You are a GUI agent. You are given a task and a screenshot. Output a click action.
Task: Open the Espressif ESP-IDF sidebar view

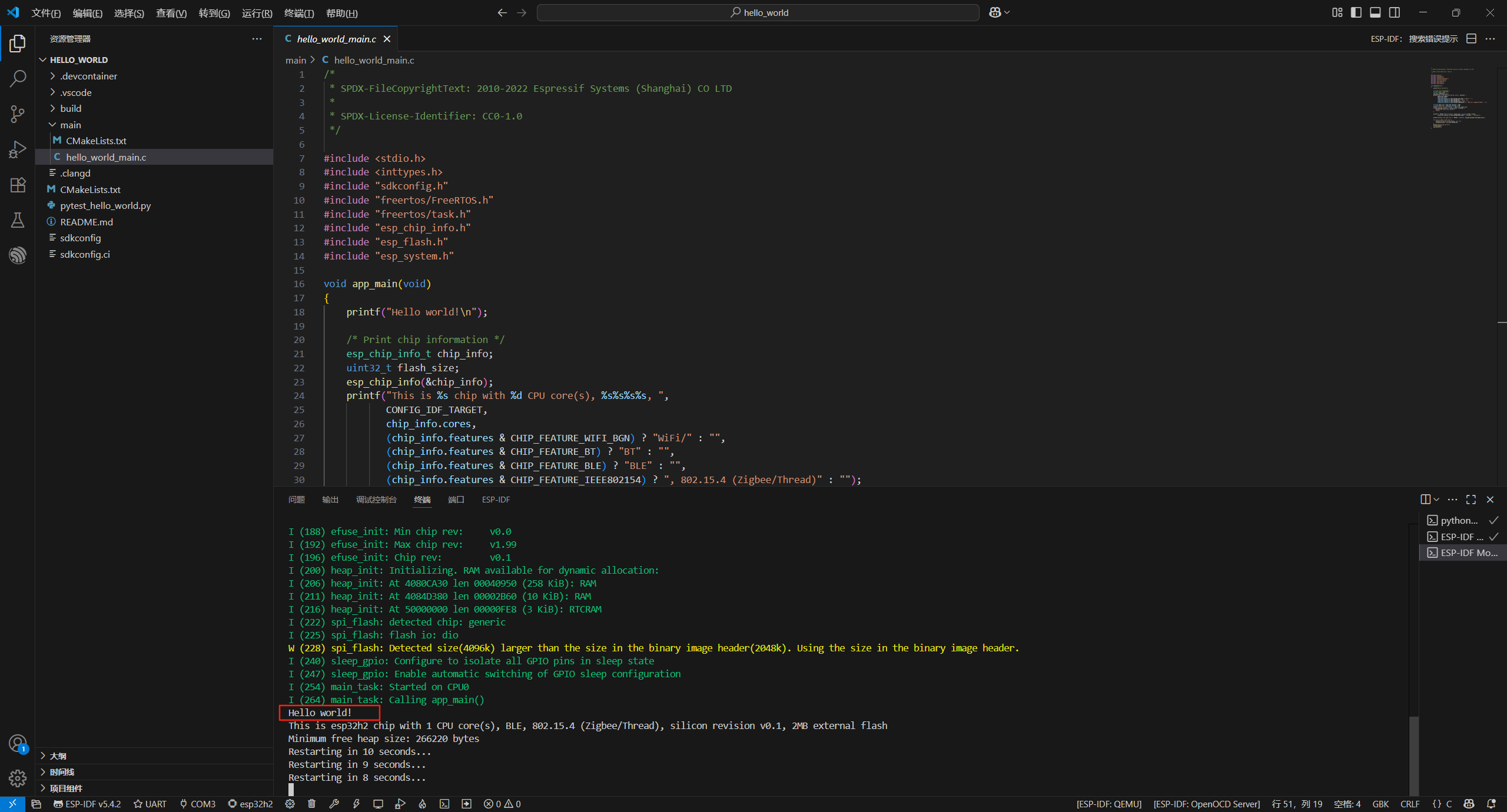[18, 255]
